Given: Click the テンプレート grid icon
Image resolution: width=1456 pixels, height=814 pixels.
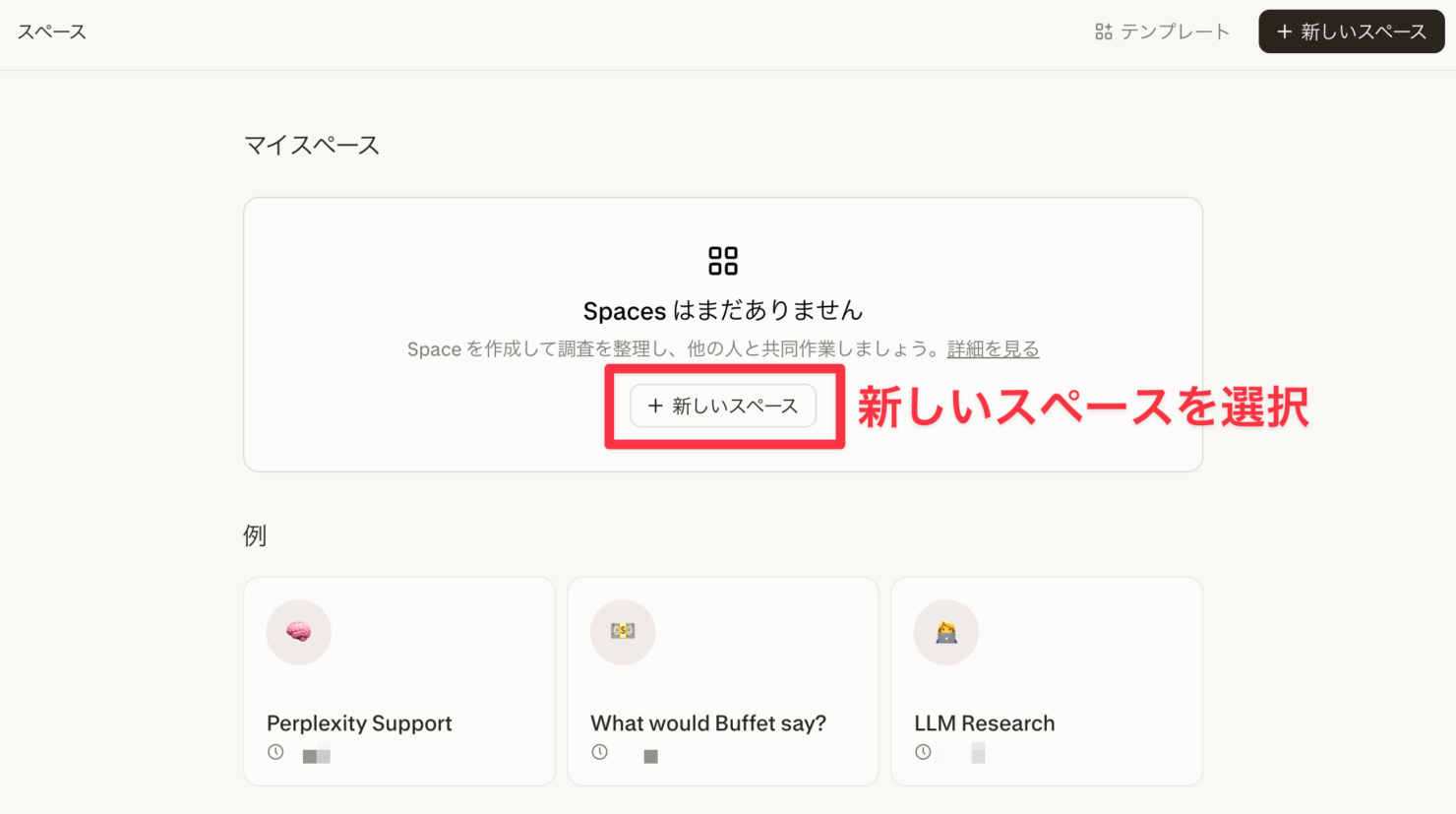Looking at the screenshot, I should pos(1104,31).
